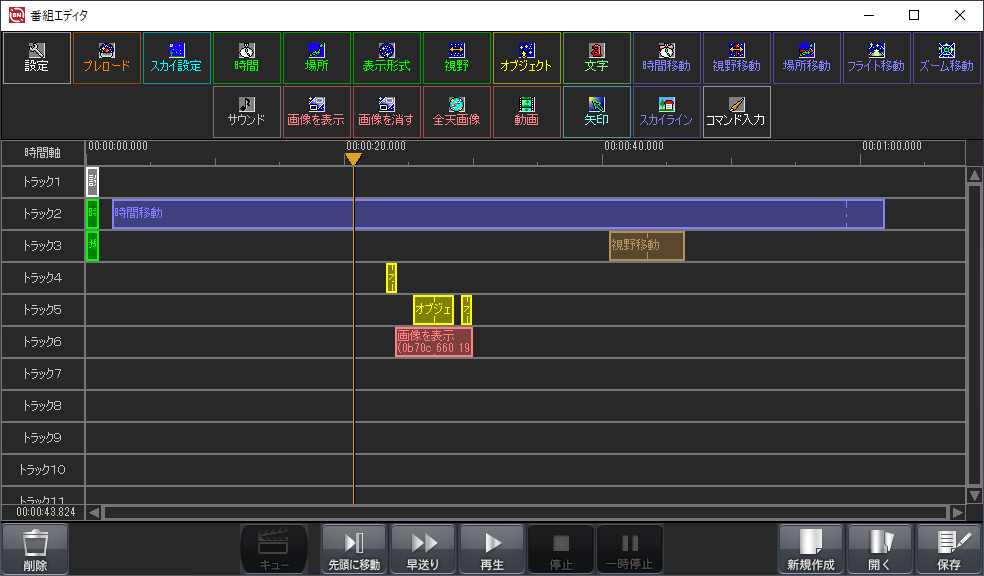Save the program with 保存 button
The width and height of the screenshot is (984, 576).
(949, 549)
